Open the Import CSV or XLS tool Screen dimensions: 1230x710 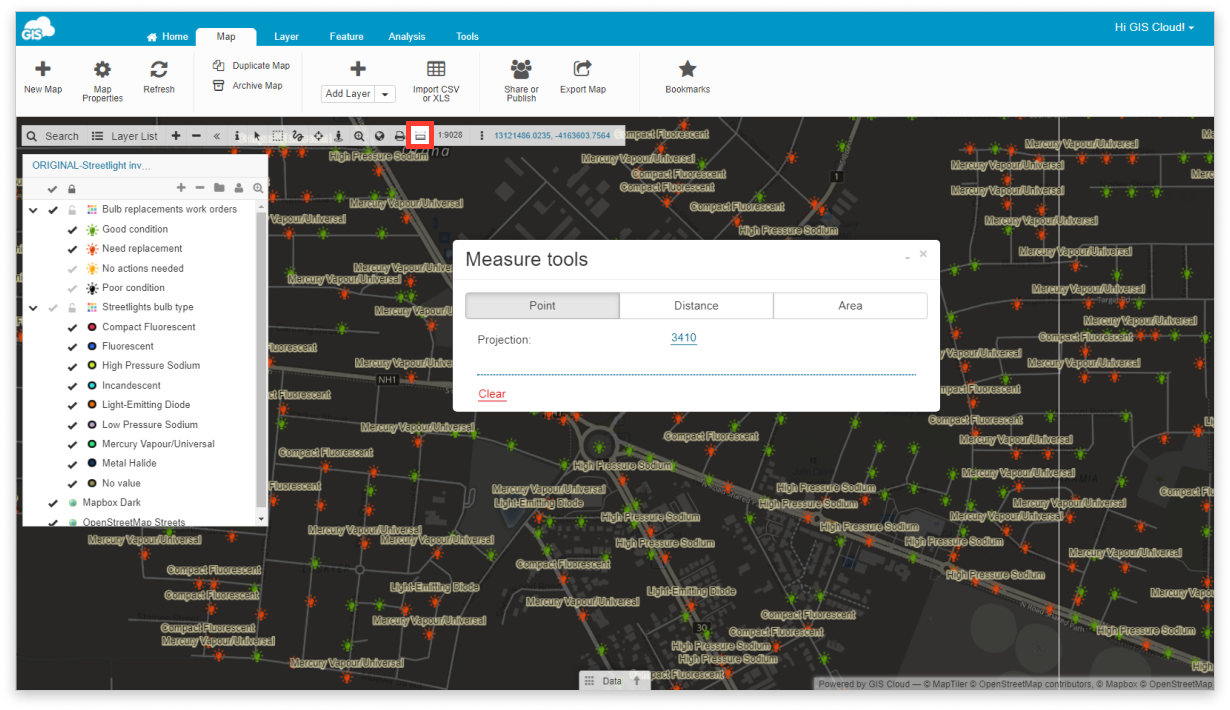(436, 80)
